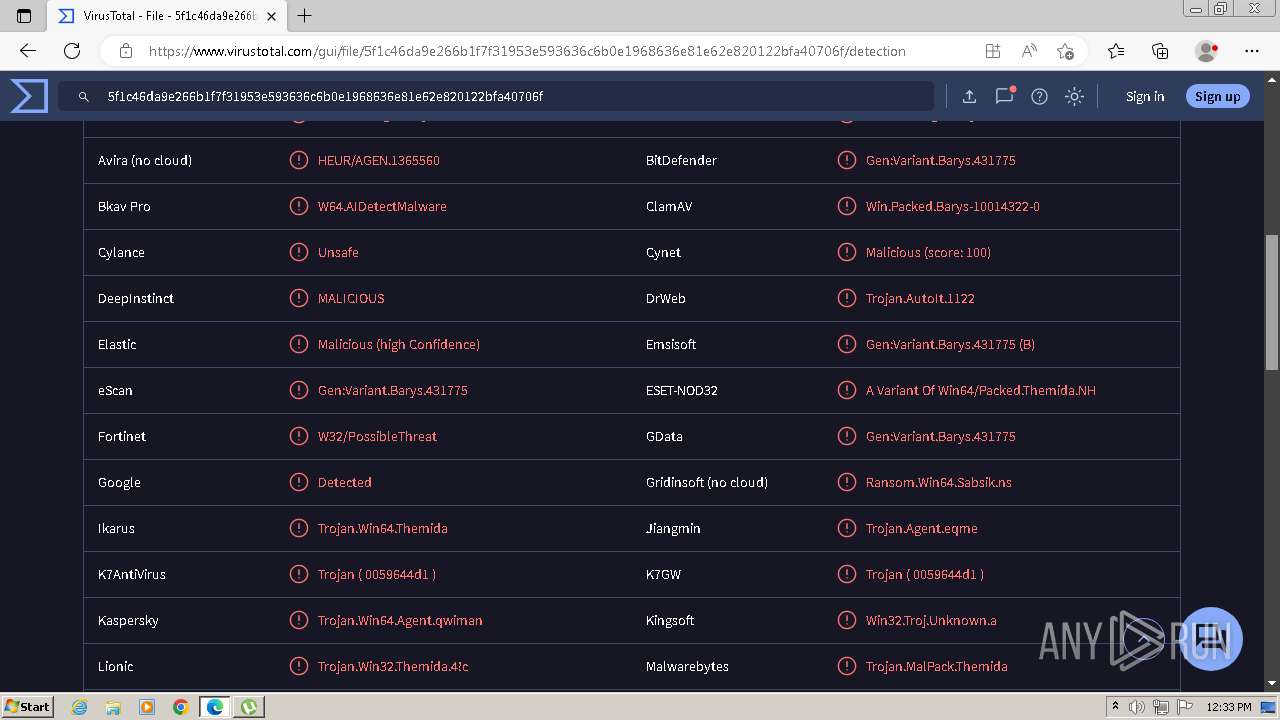
Task: Click Unsafe result for Cylance
Action: pos(338,252)
